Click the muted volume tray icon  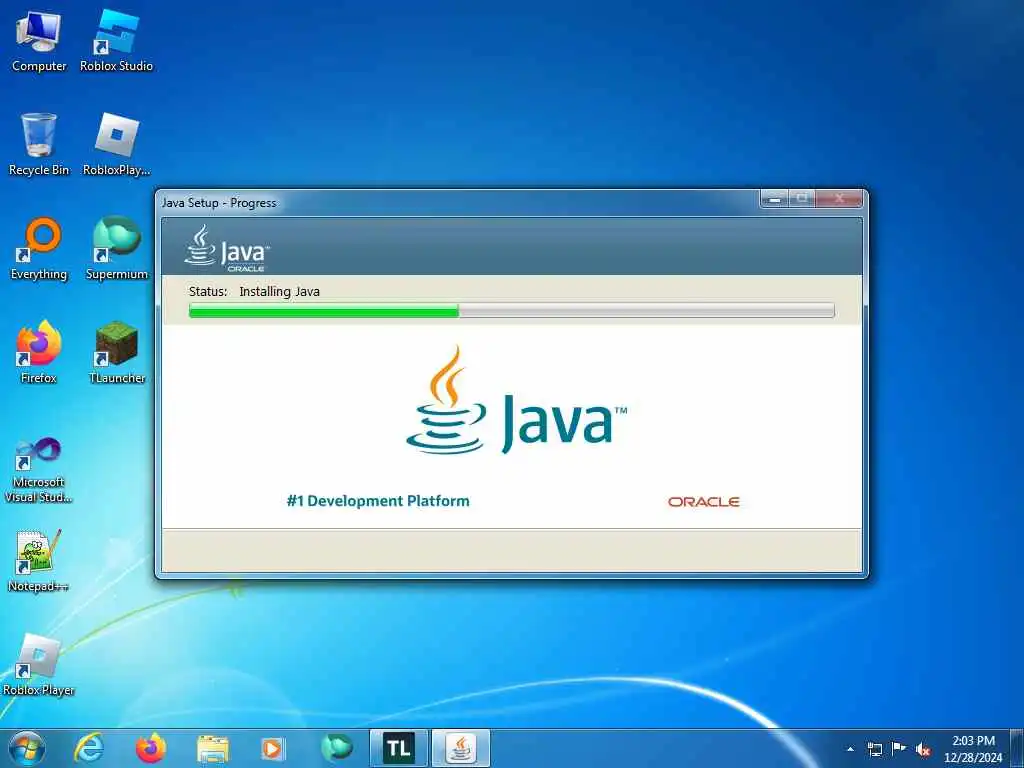click(923, 749)
